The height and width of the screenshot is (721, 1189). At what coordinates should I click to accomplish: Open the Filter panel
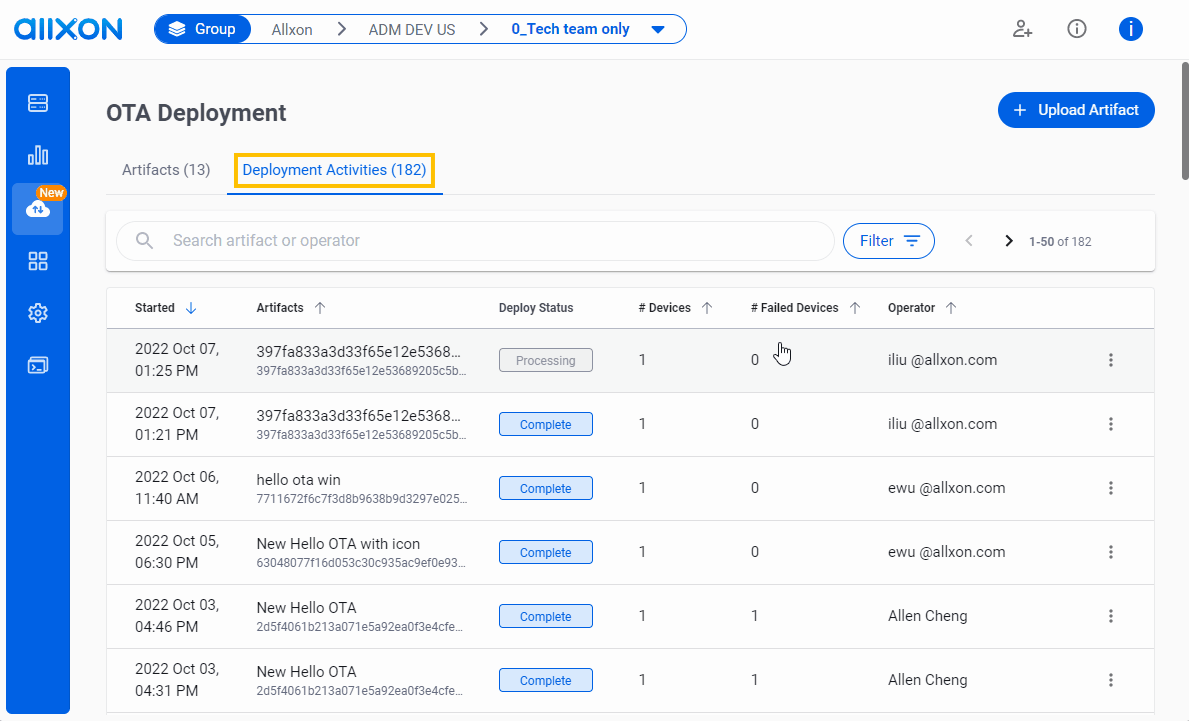pos(888,240)
